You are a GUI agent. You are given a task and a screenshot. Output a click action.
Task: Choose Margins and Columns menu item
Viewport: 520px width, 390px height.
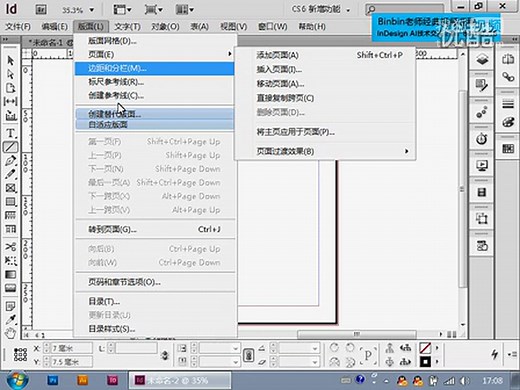pos(154,68)
